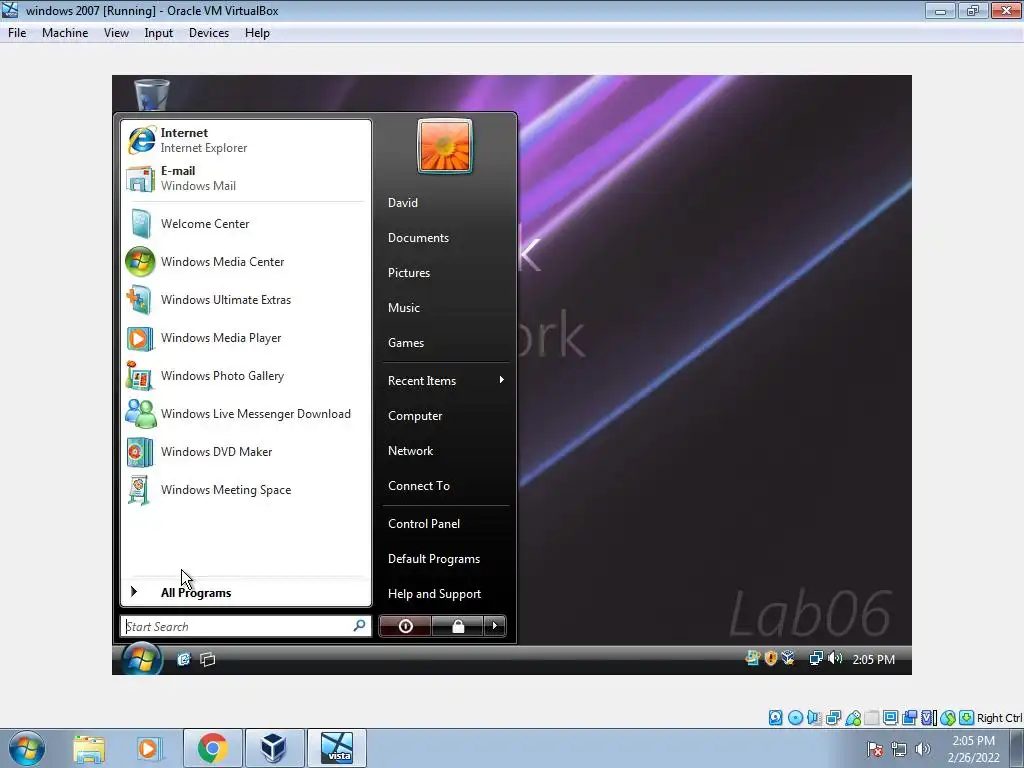Click the Vista tray volume icon
Screen dimensions: 1024x768
click(835, 658)
